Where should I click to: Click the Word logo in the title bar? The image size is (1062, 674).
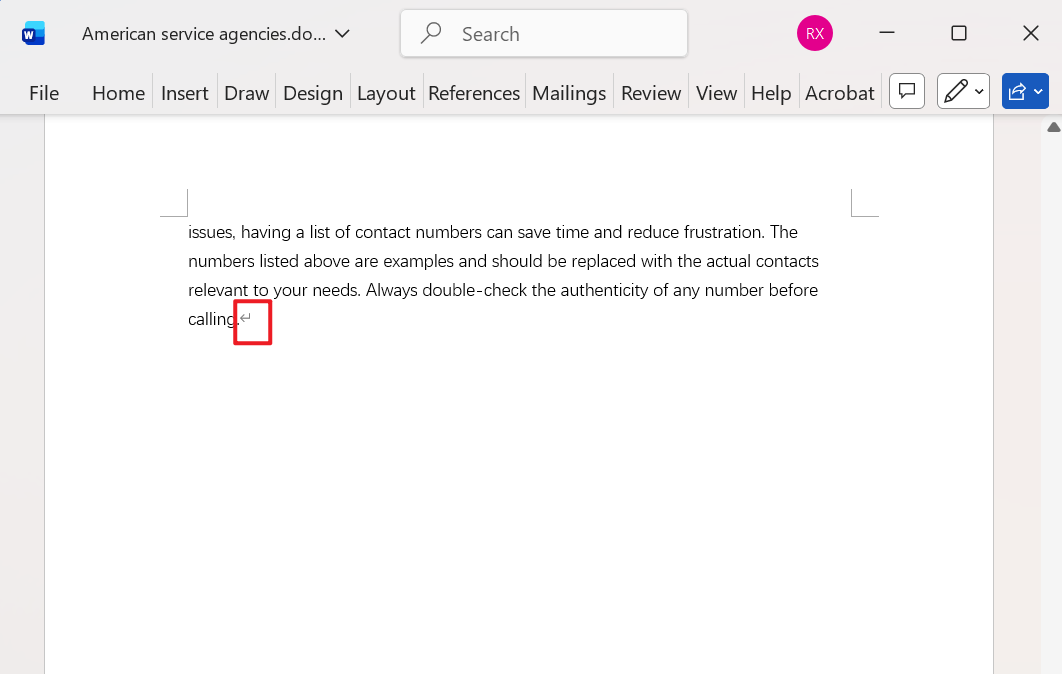coord(33,33)
